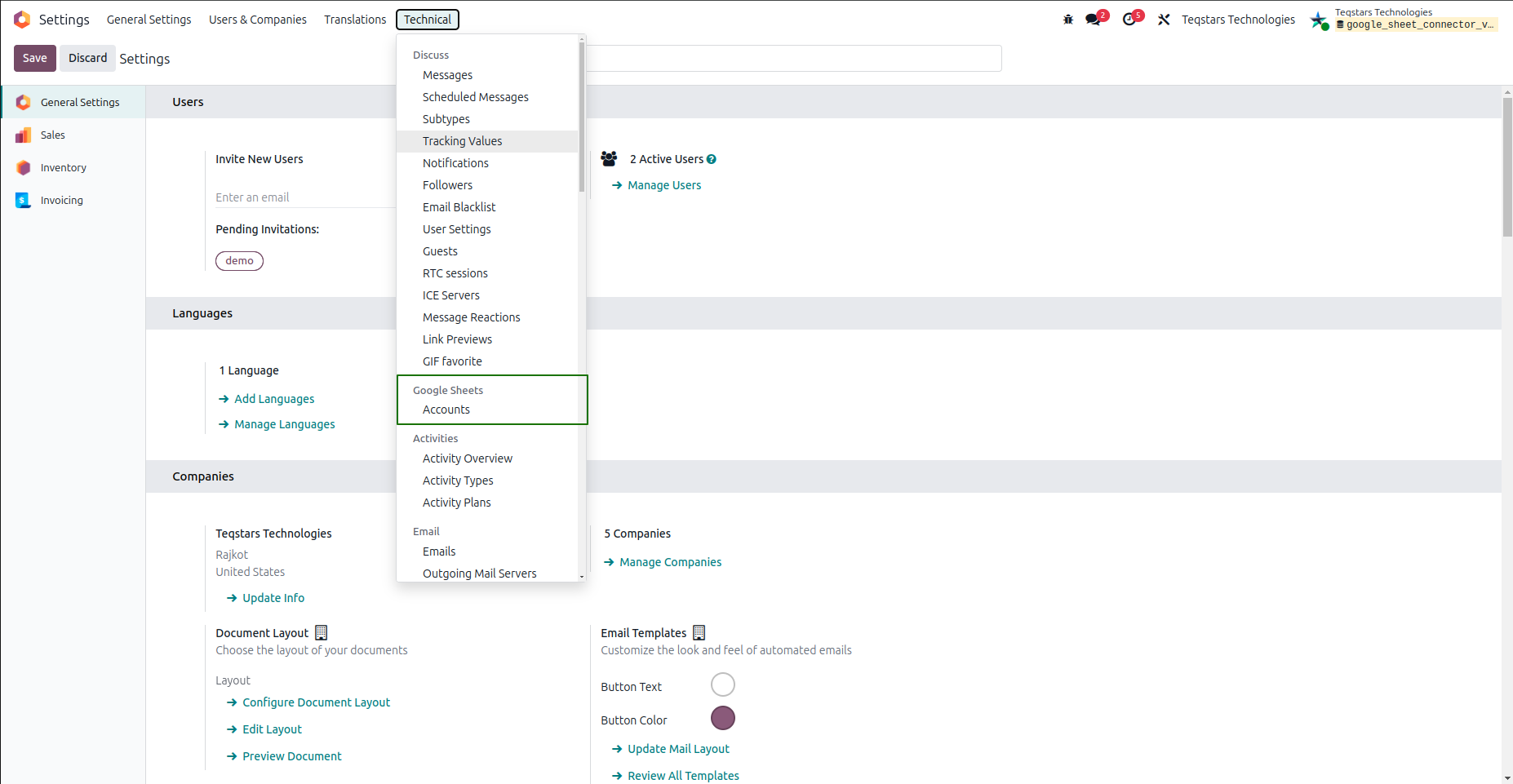Select the Invoicing sidebar icon
This screenshot has width=1513, height=784.
coord(24,200)
